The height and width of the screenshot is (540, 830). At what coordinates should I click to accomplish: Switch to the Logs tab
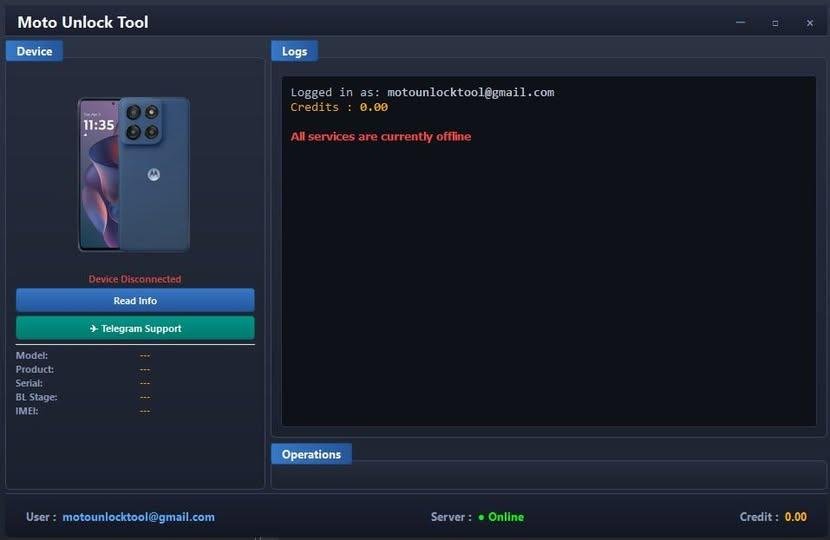coord(294,51)
